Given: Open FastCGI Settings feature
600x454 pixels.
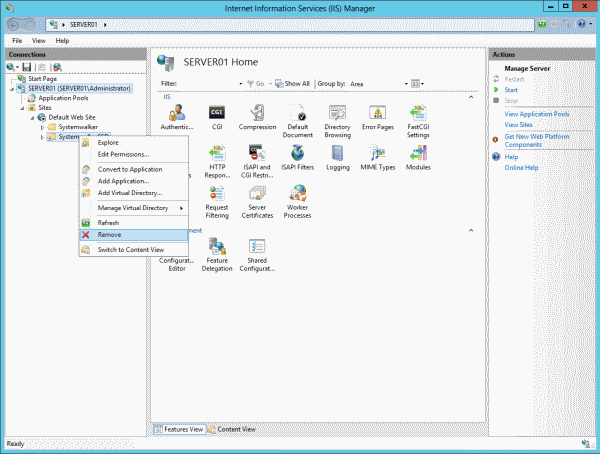Looking at the screenshot, I should (418, 121).
